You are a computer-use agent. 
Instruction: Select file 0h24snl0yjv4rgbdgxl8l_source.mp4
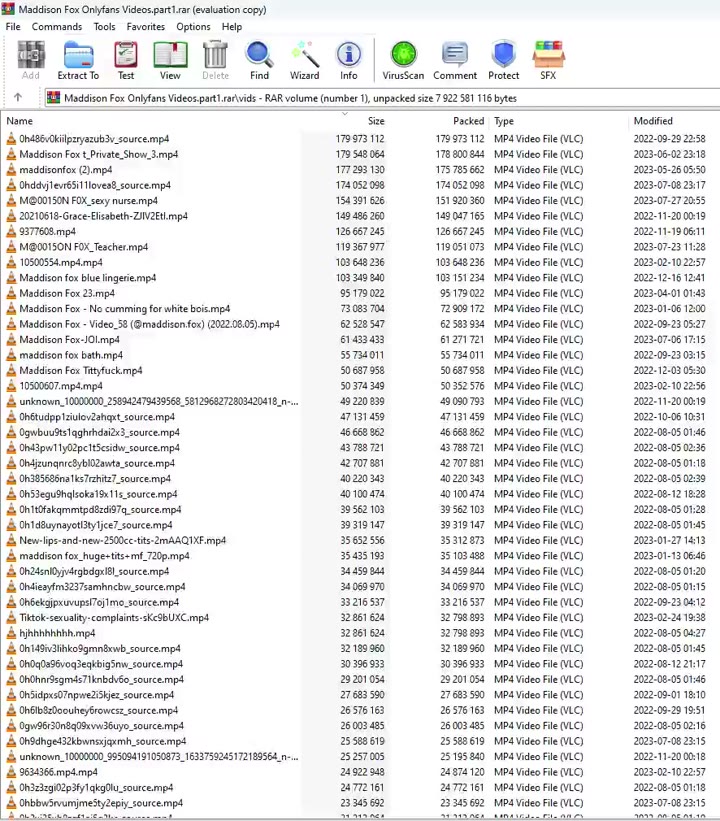(94, 571)
